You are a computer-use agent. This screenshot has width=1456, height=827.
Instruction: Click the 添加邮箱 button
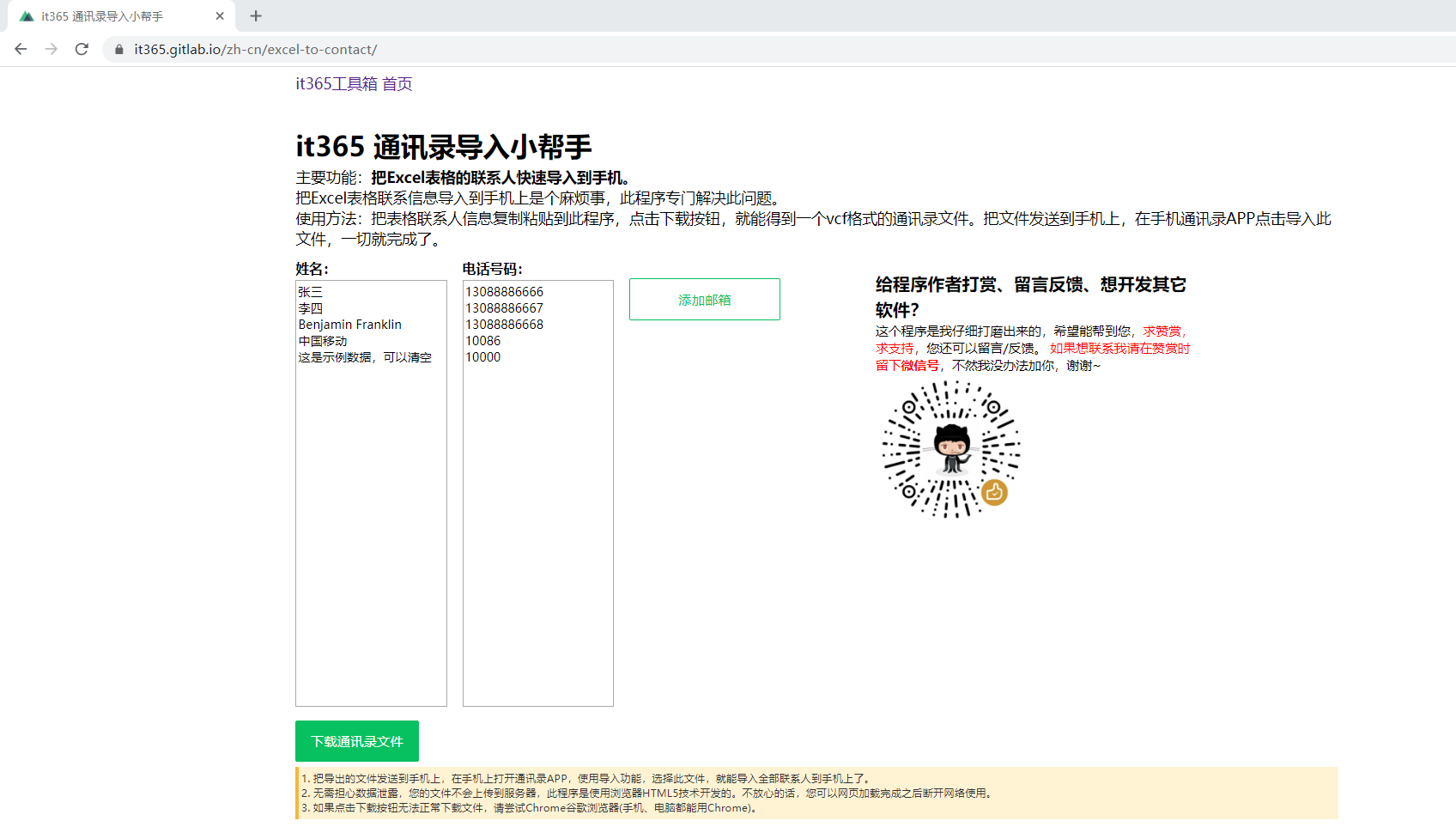click(x=705, y=300)
